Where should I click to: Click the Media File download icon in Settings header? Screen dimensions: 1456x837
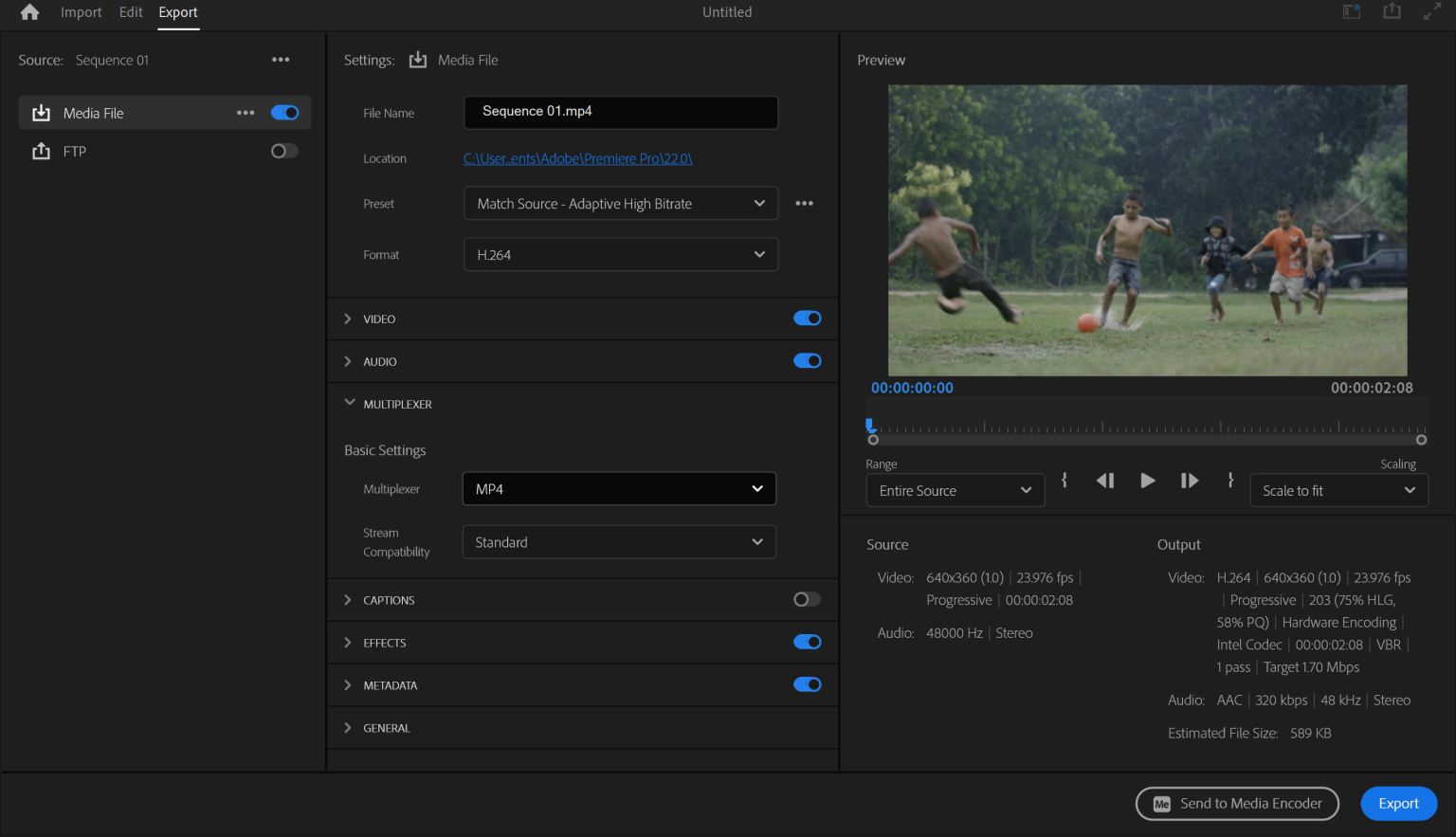pyautogui.click(x=418, y=59)
